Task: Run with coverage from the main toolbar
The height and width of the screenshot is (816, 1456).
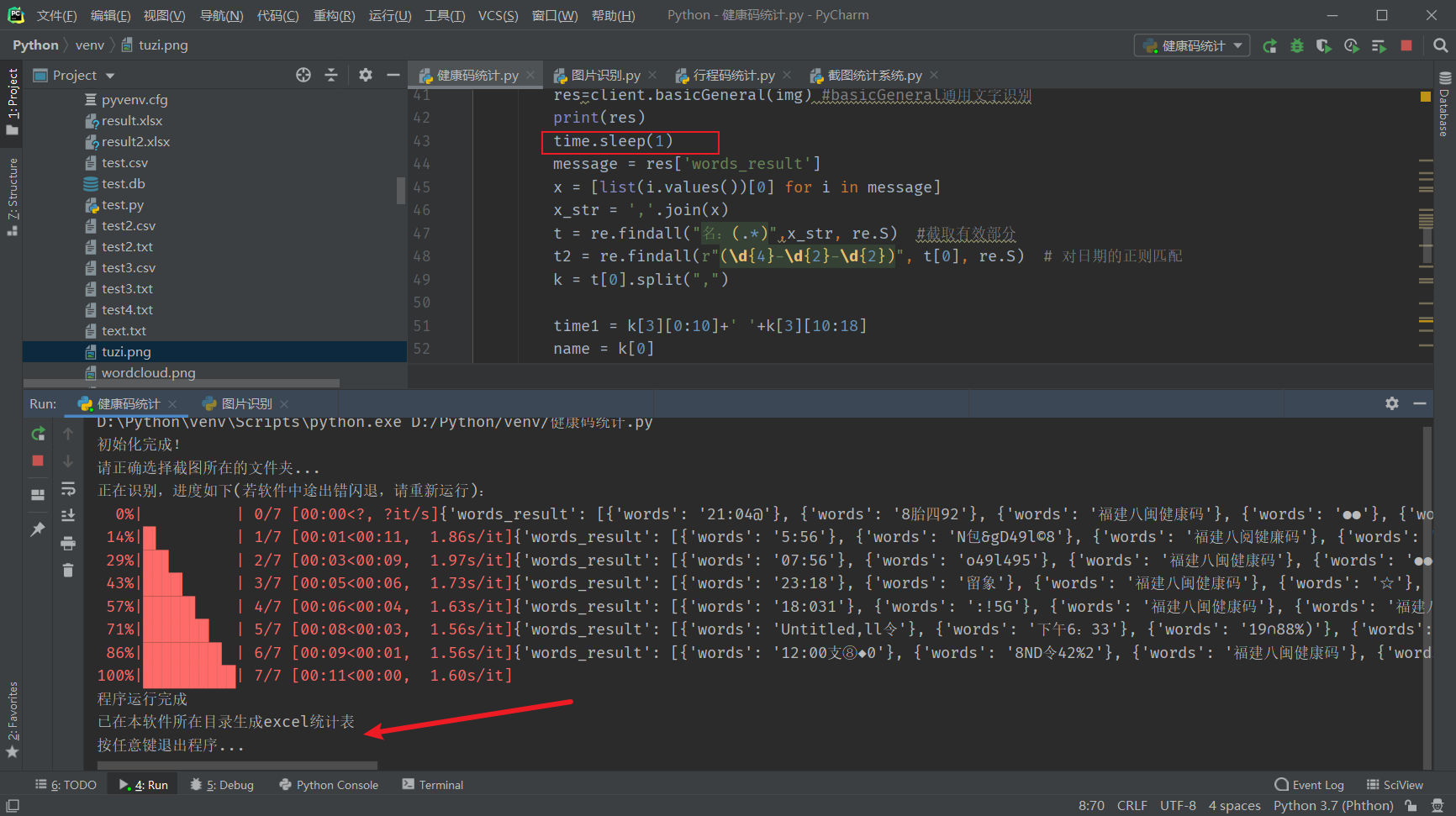Action: 1324,46
